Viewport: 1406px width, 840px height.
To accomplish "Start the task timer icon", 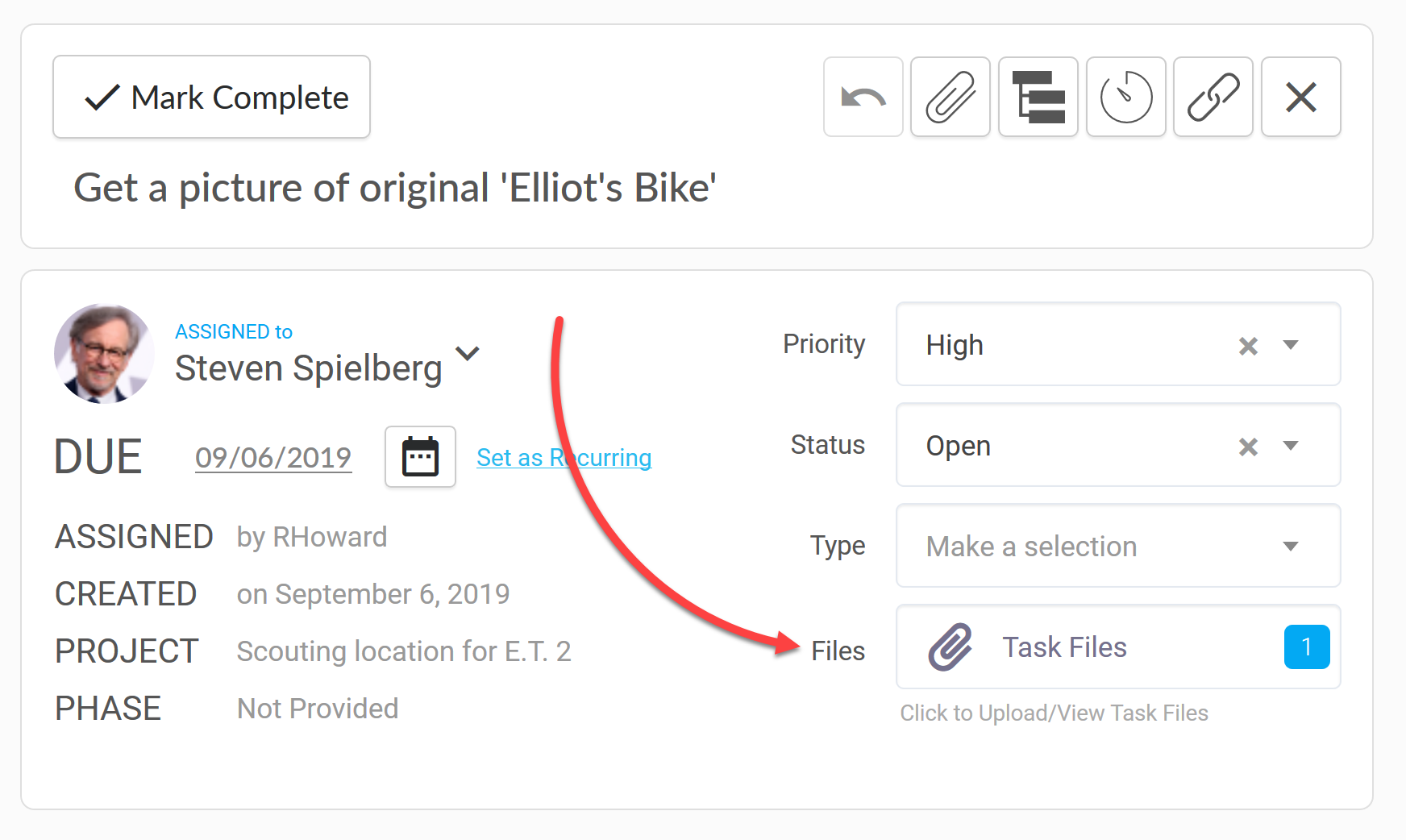I will tap(1126, 98).
